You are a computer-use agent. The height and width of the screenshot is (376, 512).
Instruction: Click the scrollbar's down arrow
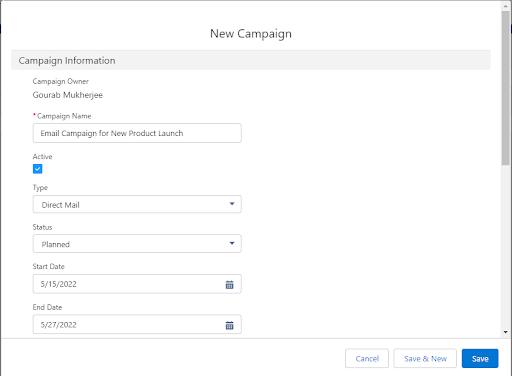pos(506,332)
